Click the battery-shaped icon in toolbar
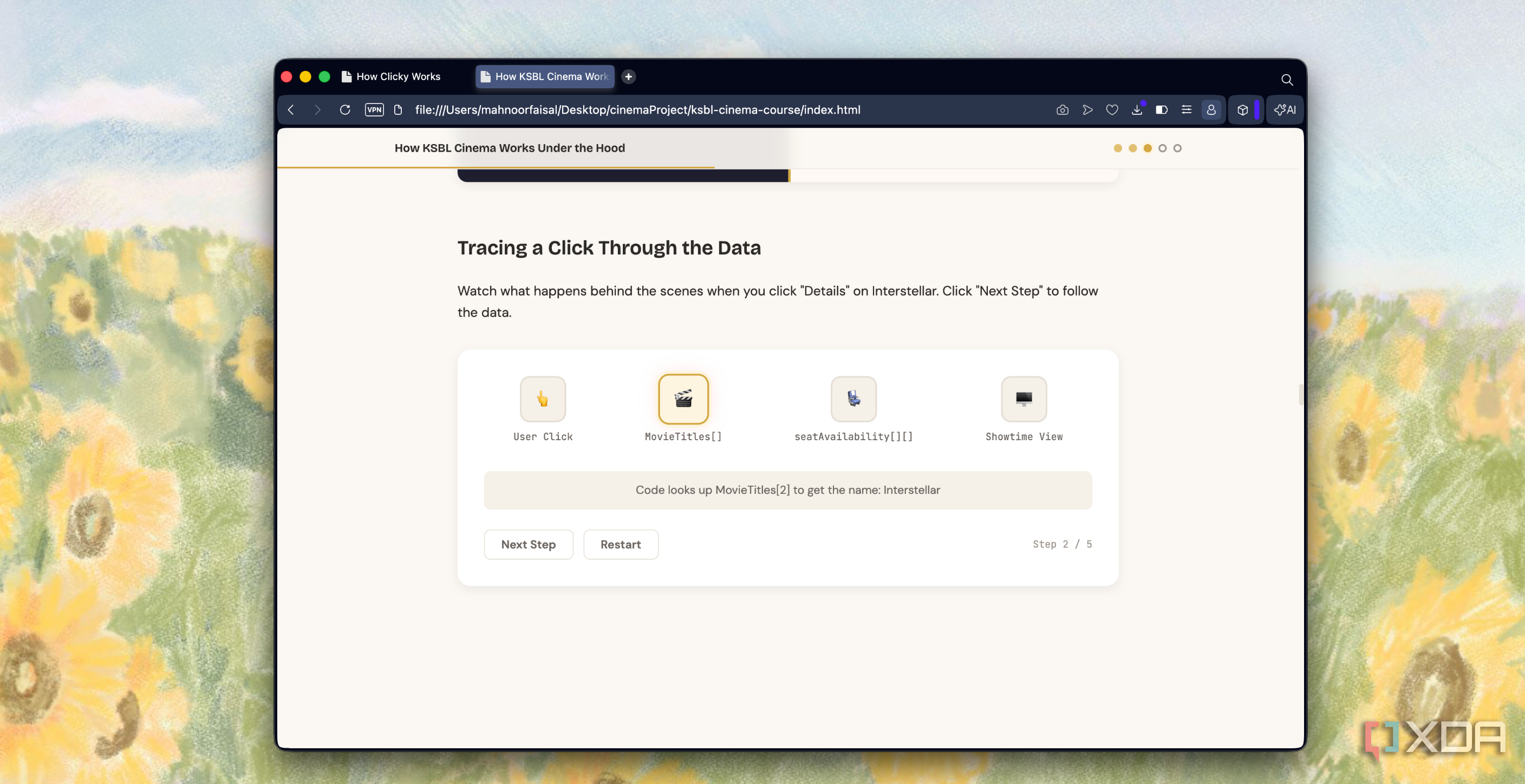1525x784 pixels. tap(1162, 109)
